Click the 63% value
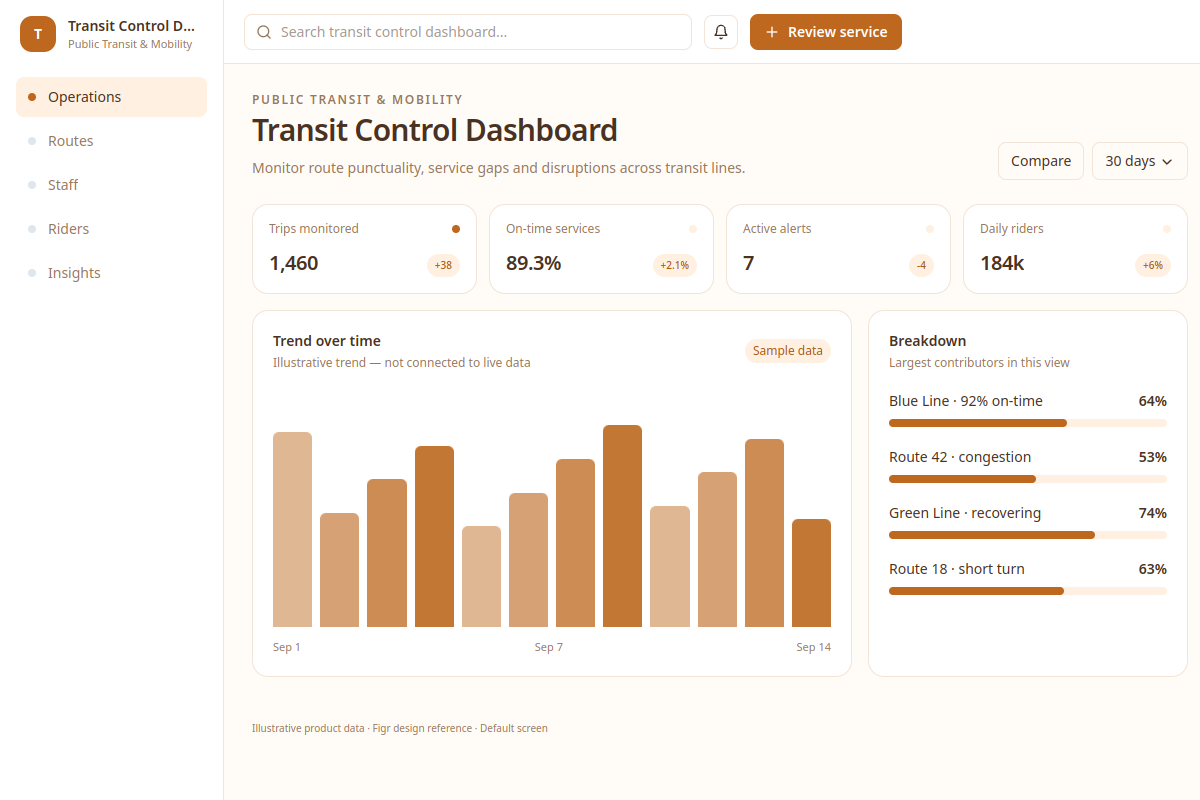This screenshot has width=1200, height=800. (1152, 569)
